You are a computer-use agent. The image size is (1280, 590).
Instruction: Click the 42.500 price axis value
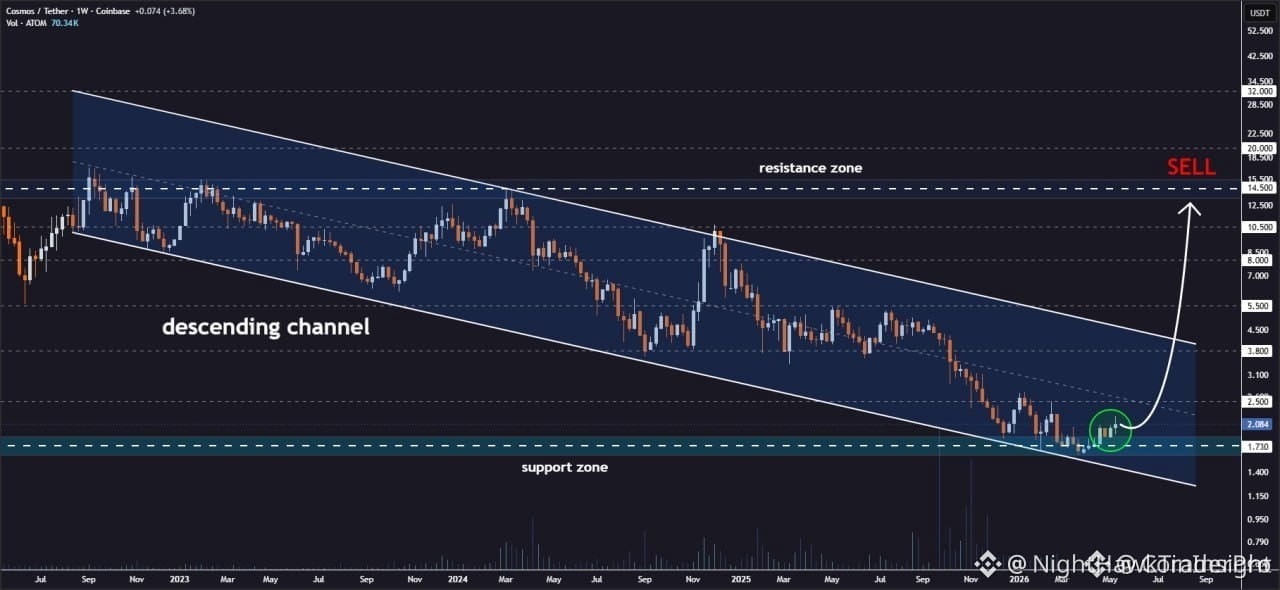click(1259, 57)
